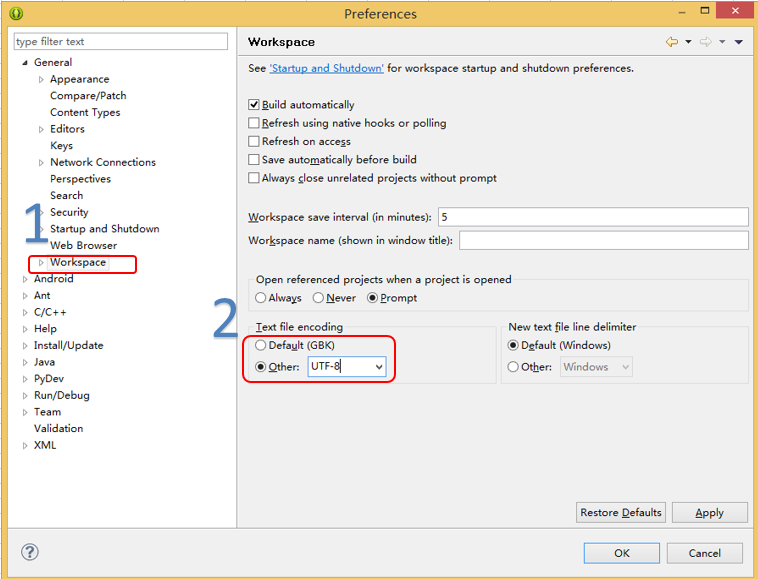
Task: Open the UTF-8 encoding dropdown
Action: pyautogui.click(x=379, y=367)
